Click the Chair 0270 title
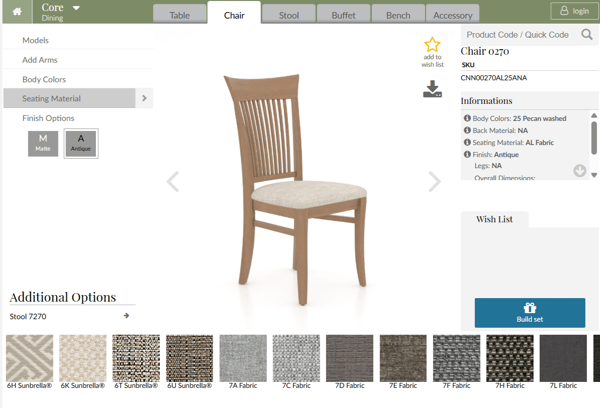The image size is (600, 408). pyautogui.click(x=485, y=51)
